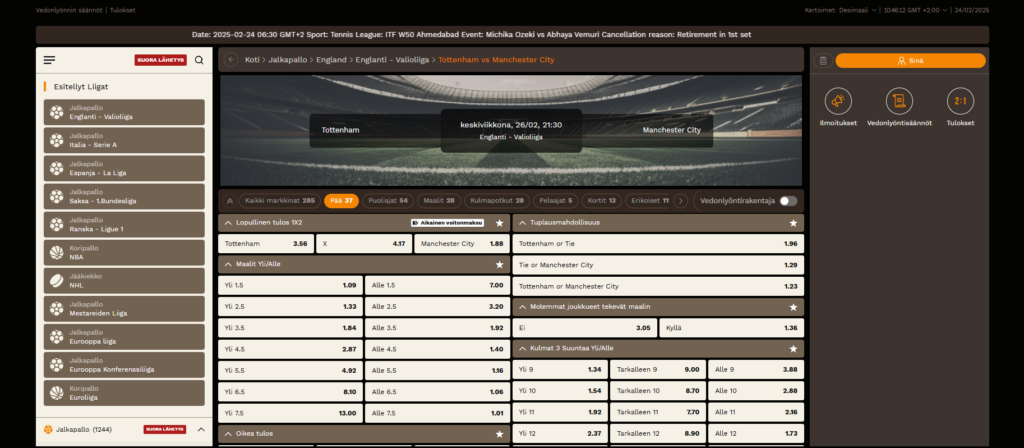Open Ranska - Ligue 1 league
1024x448 pixels.
tap(124, 225)
